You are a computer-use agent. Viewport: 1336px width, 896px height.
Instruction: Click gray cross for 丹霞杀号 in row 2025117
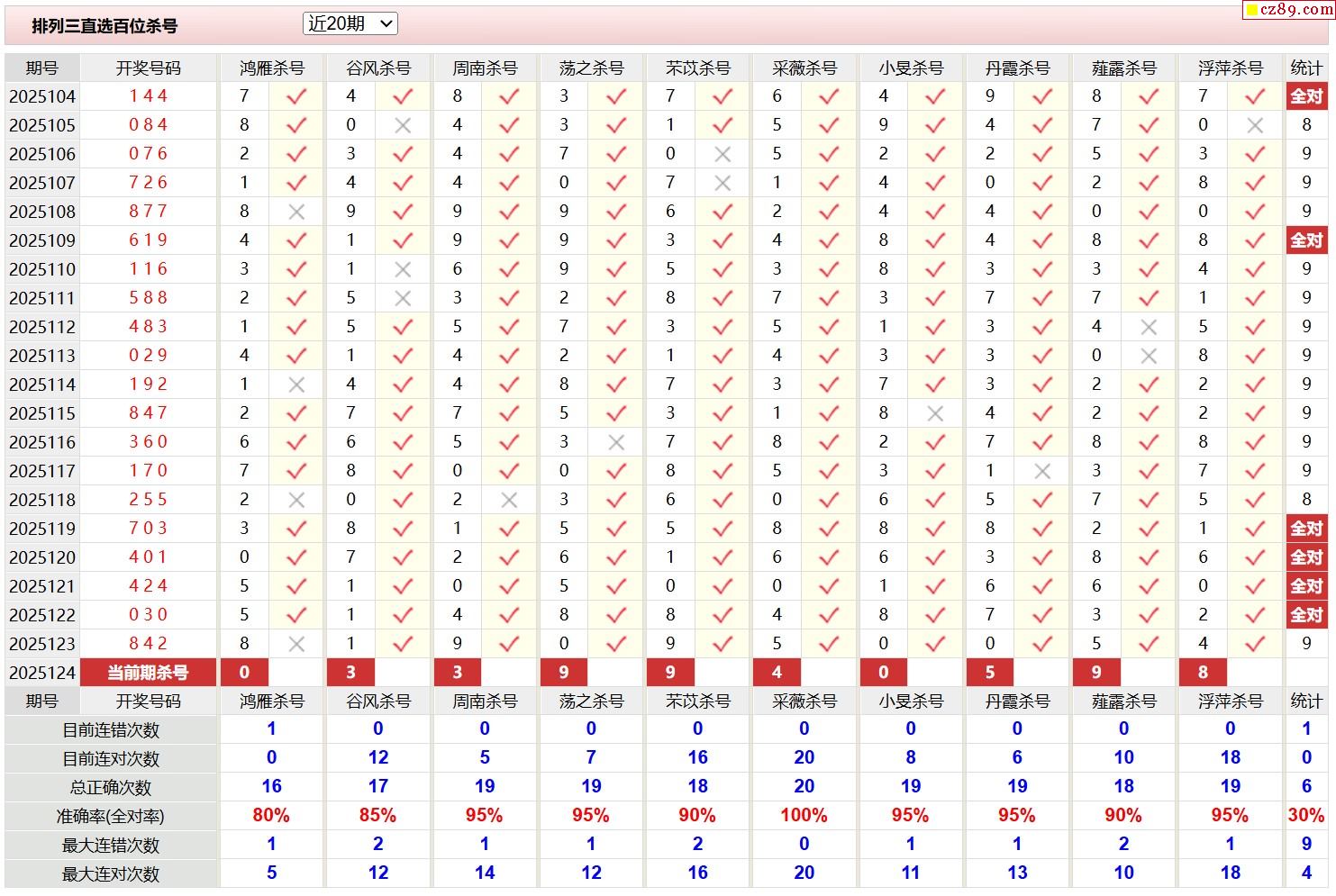coord(1042,471)
